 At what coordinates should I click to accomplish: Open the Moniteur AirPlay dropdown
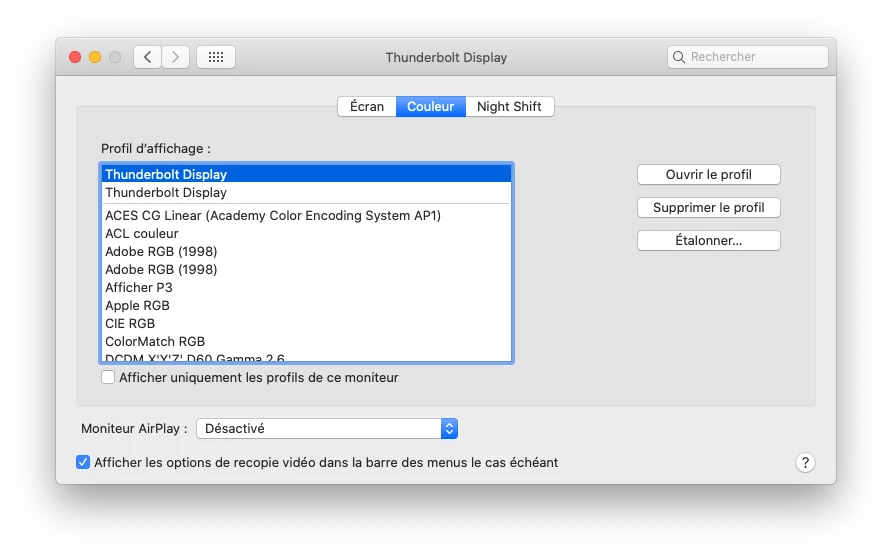click(x=327, y=428)
